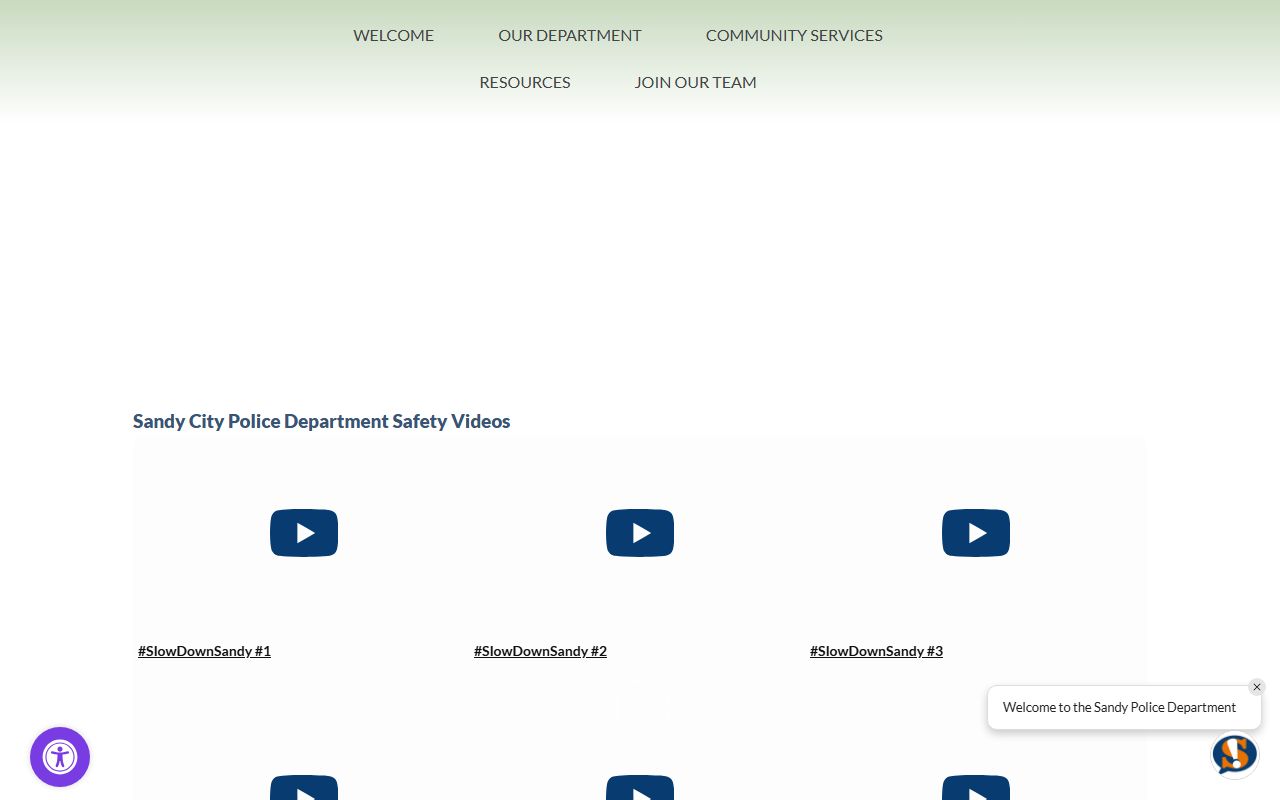Viewport: 1280px width, 800px height.
Task: Open the Join Our Team menu
Action: tap(695, 82)
